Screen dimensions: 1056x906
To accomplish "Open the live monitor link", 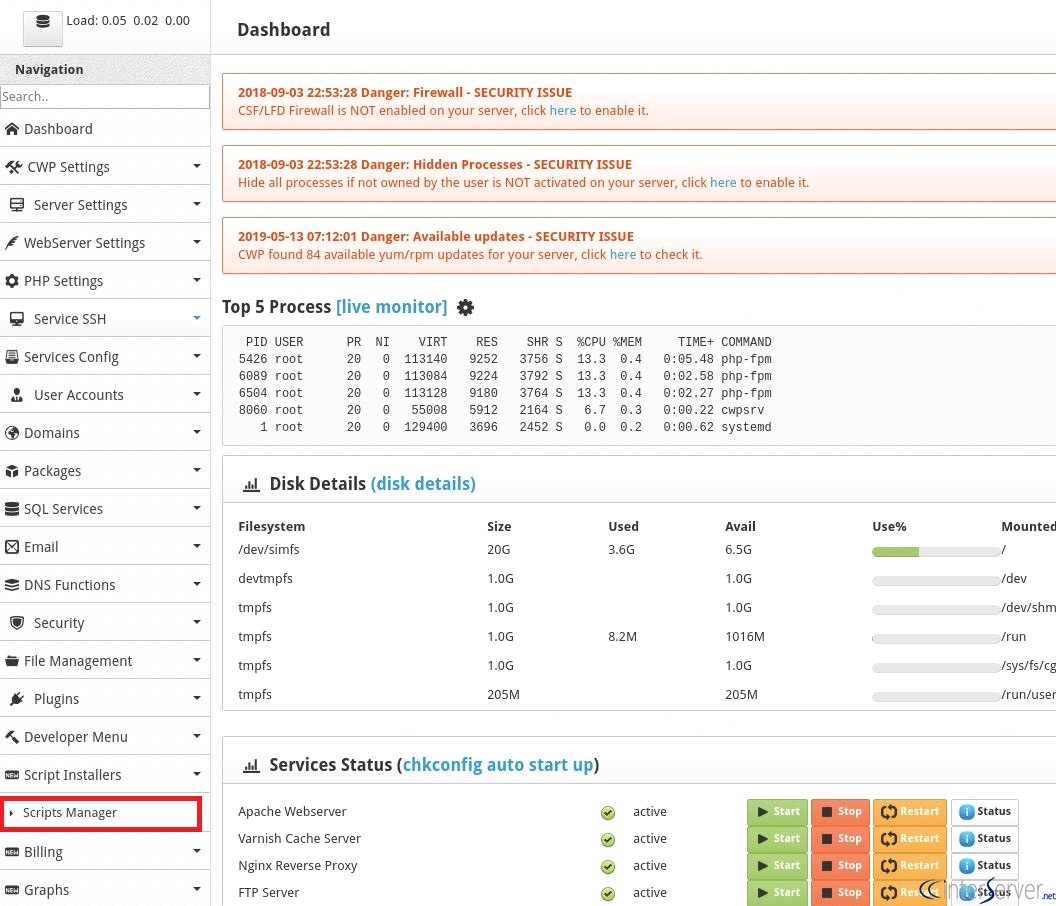I will (391, 307).
